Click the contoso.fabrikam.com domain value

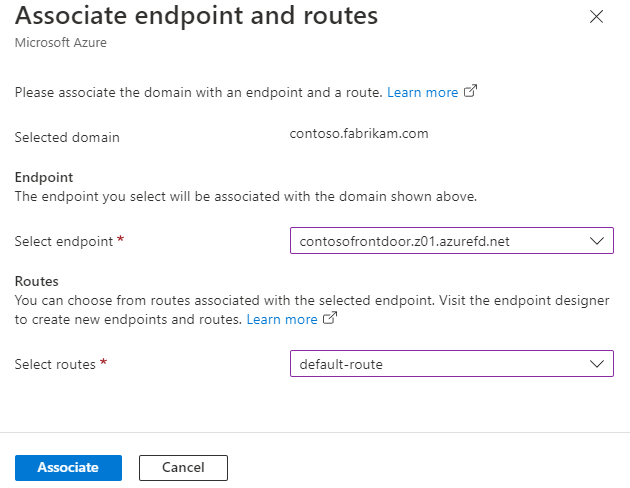point(357,134)
